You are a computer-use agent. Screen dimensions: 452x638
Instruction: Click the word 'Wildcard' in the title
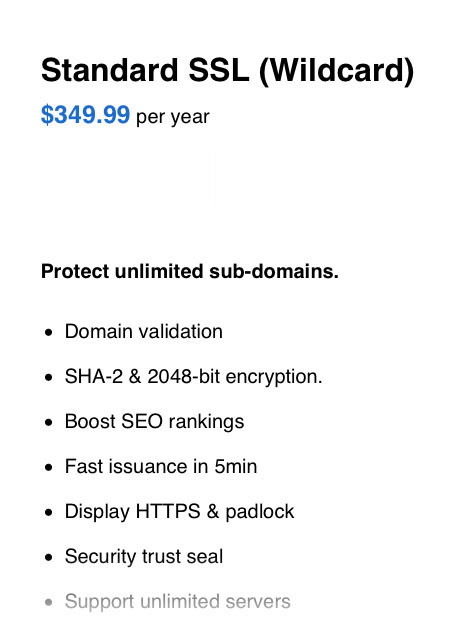(x=336, y=70)
